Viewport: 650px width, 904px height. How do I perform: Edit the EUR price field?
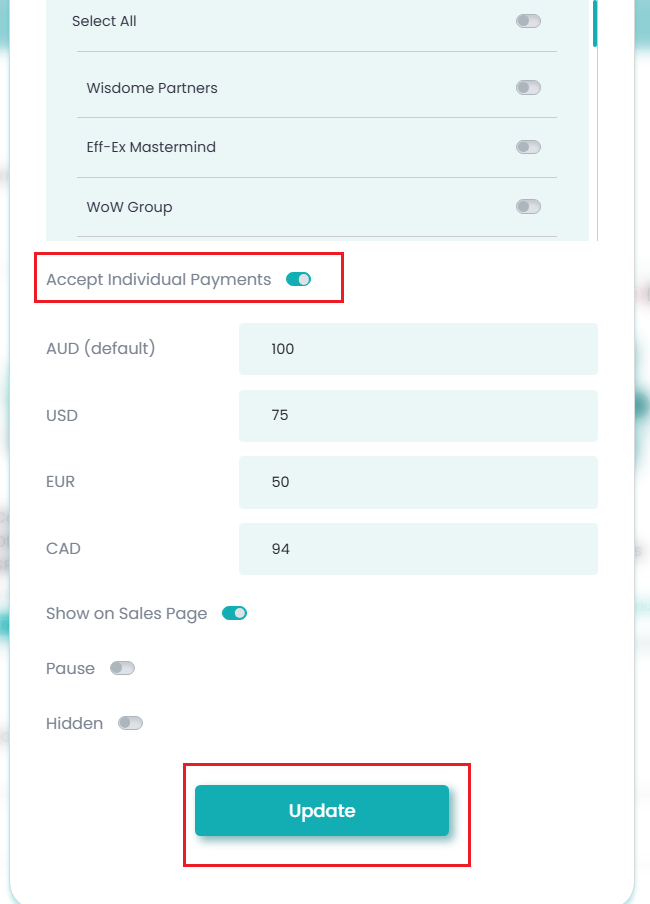(418, 482)
